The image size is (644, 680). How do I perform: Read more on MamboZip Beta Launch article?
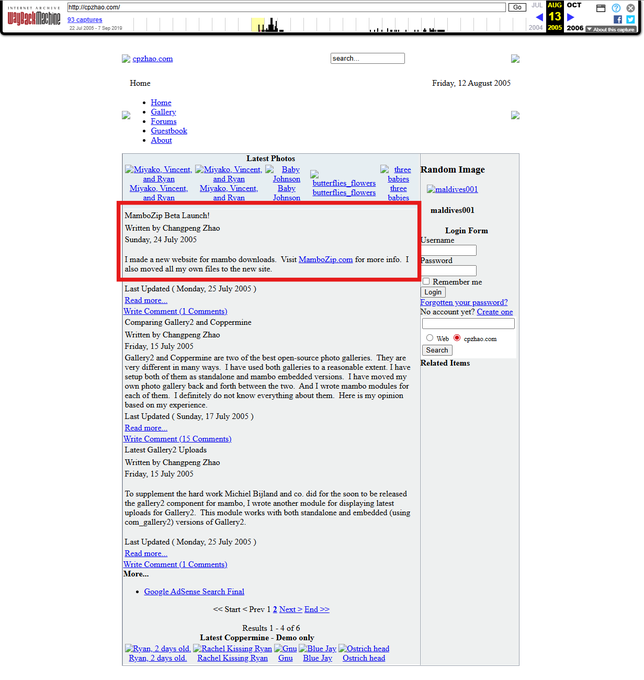point(146,300)
